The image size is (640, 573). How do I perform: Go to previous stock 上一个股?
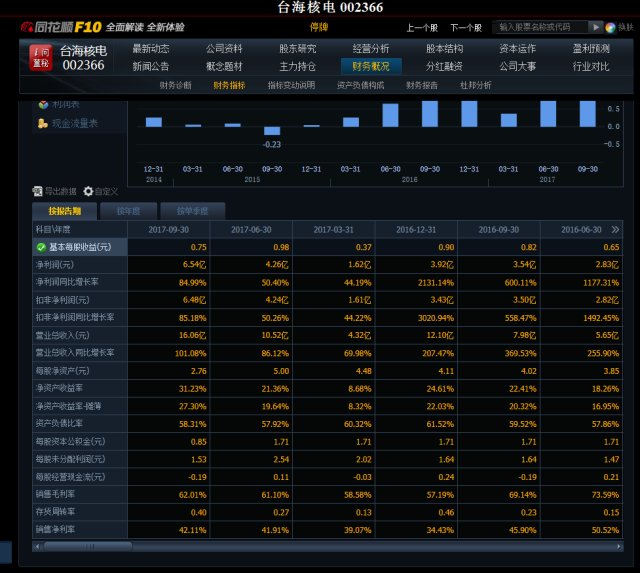(x=422, y=28)
